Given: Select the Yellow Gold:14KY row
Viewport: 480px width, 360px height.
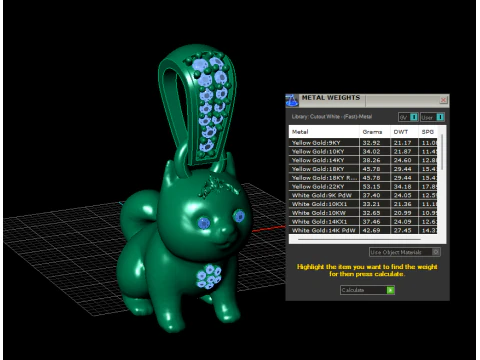Looking at the screenshot, I should pyautogui.click(x=363, y=160).
